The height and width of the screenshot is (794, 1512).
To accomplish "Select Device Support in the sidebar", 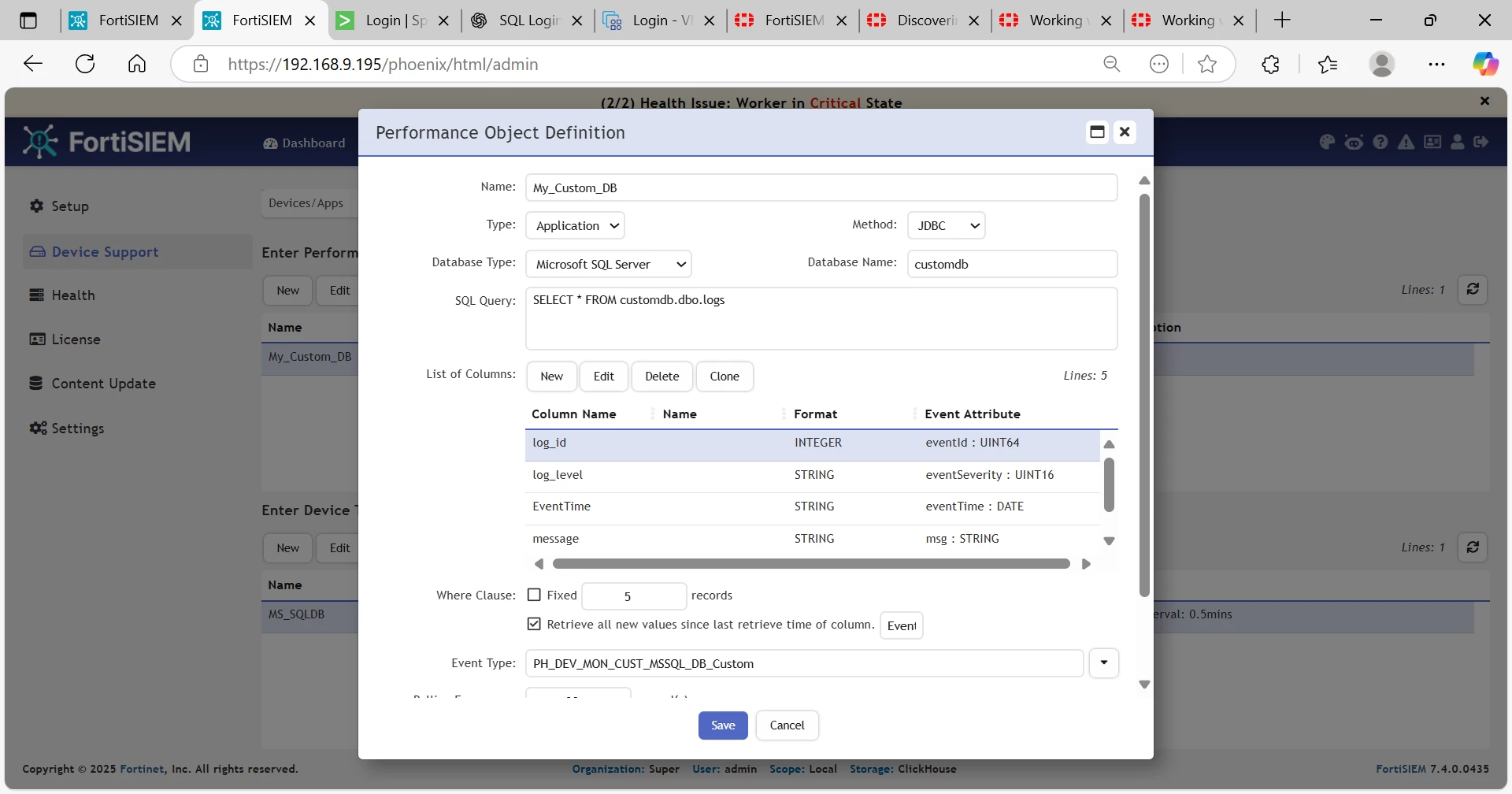I will tap(138, 252).
